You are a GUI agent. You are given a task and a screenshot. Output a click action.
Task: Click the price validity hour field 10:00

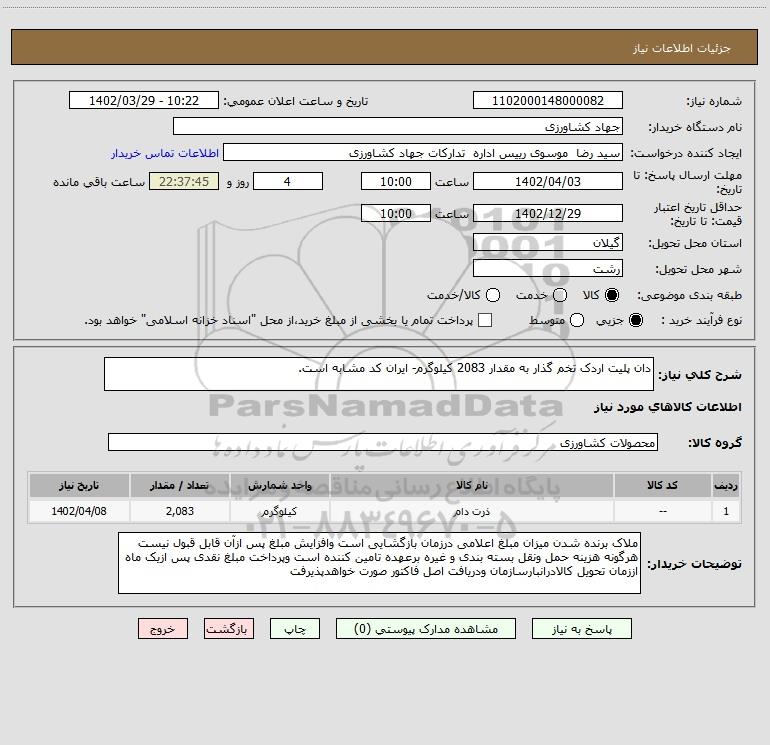pos(396,214)
